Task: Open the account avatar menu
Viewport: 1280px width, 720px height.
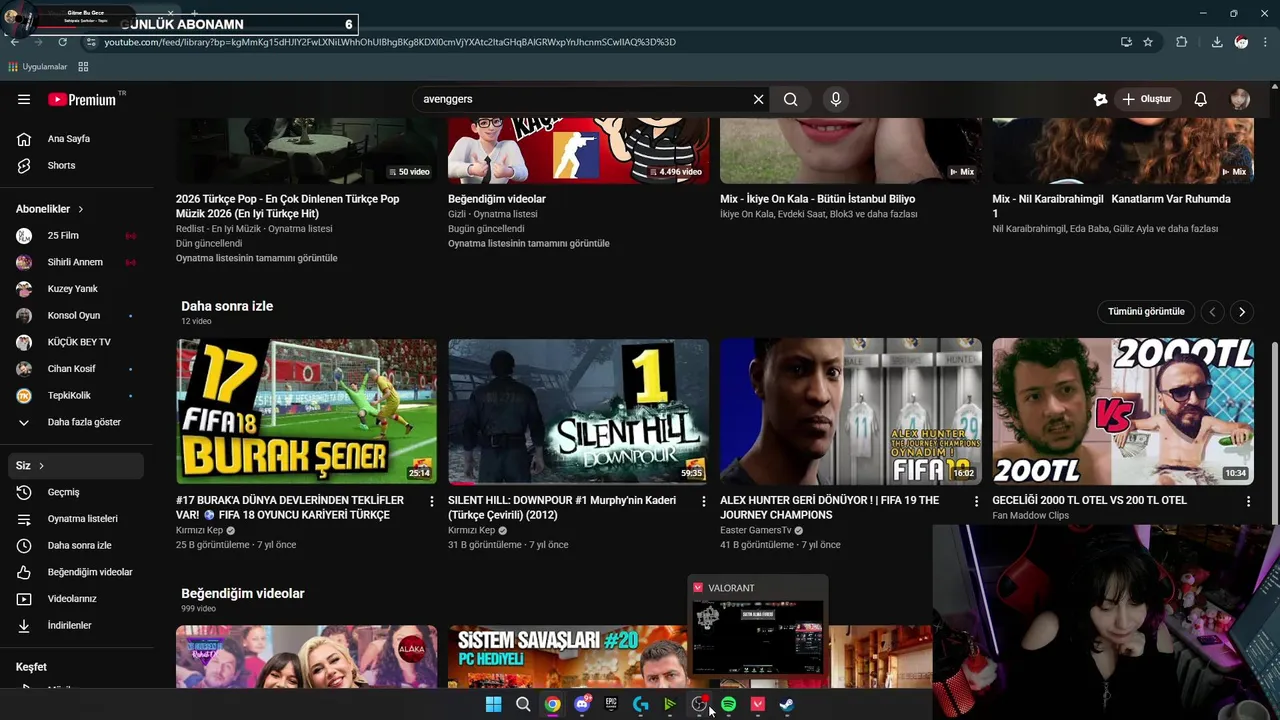Action: 1240,99
